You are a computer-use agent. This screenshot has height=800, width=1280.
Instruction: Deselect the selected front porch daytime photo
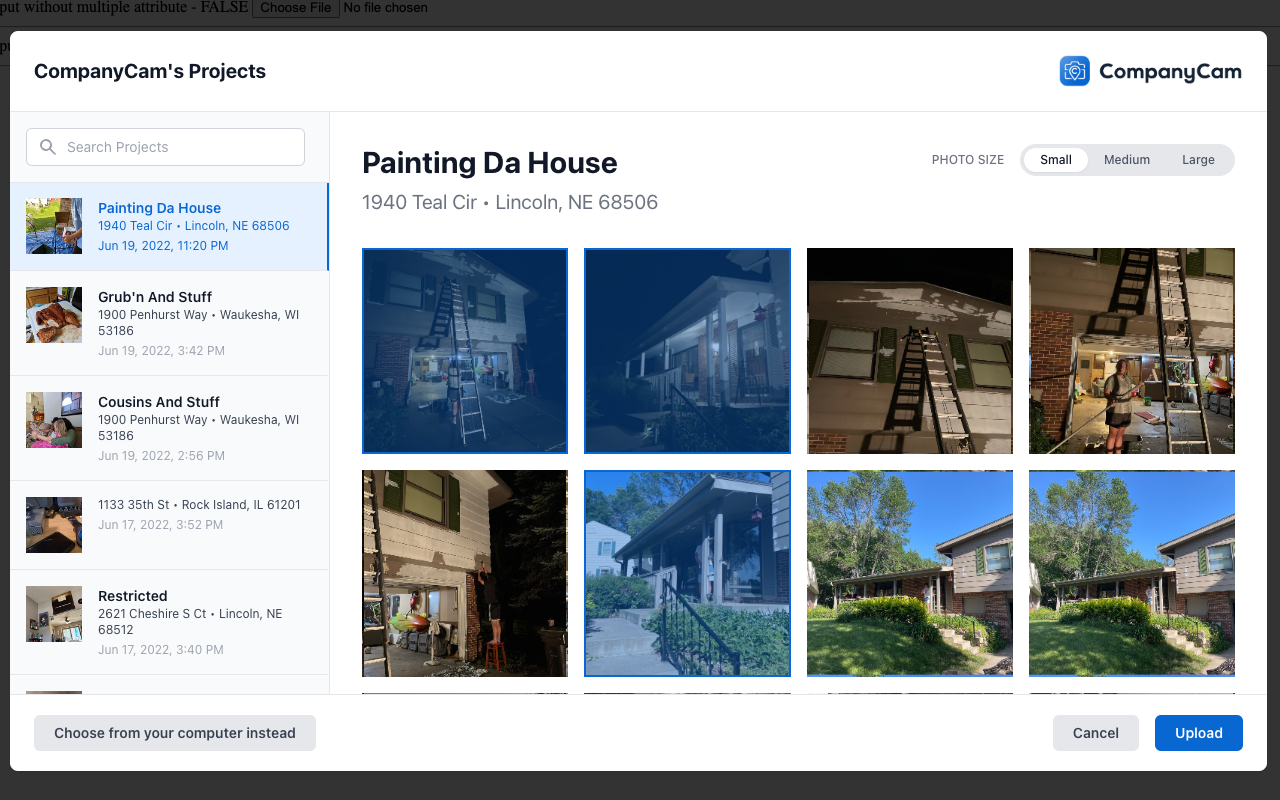click(687, 573)
